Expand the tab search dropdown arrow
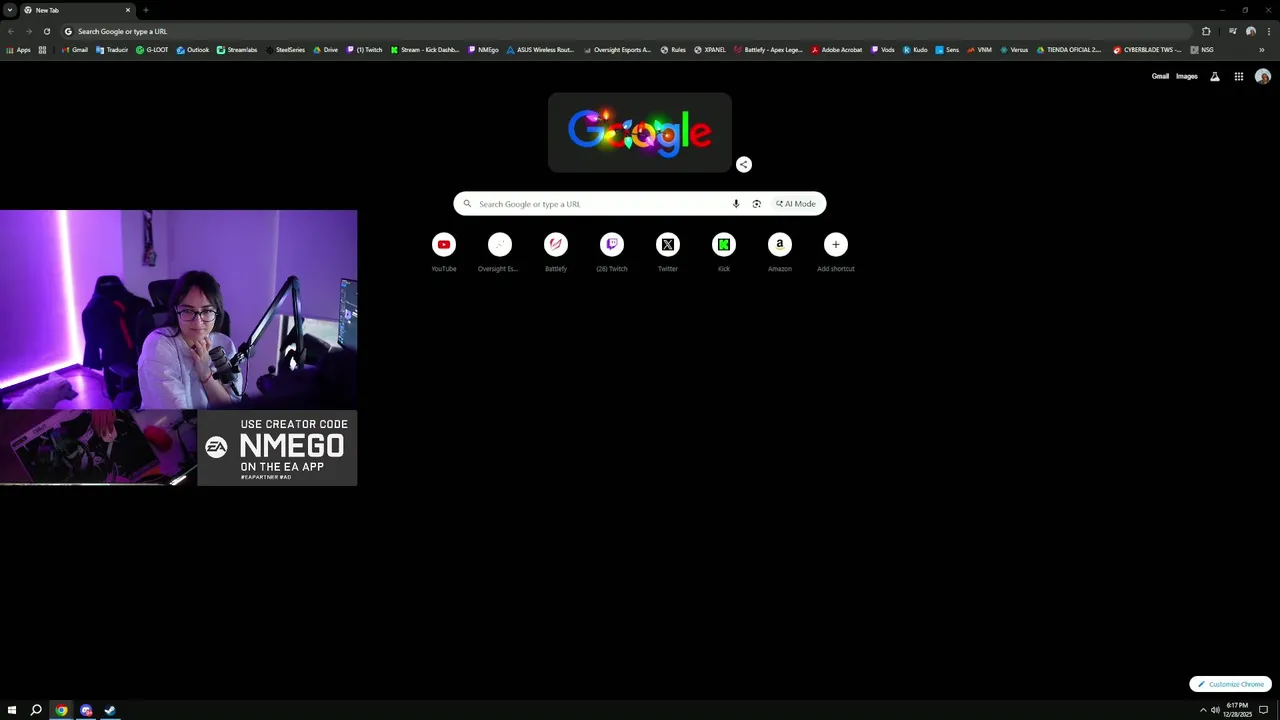 click(9, 10)
